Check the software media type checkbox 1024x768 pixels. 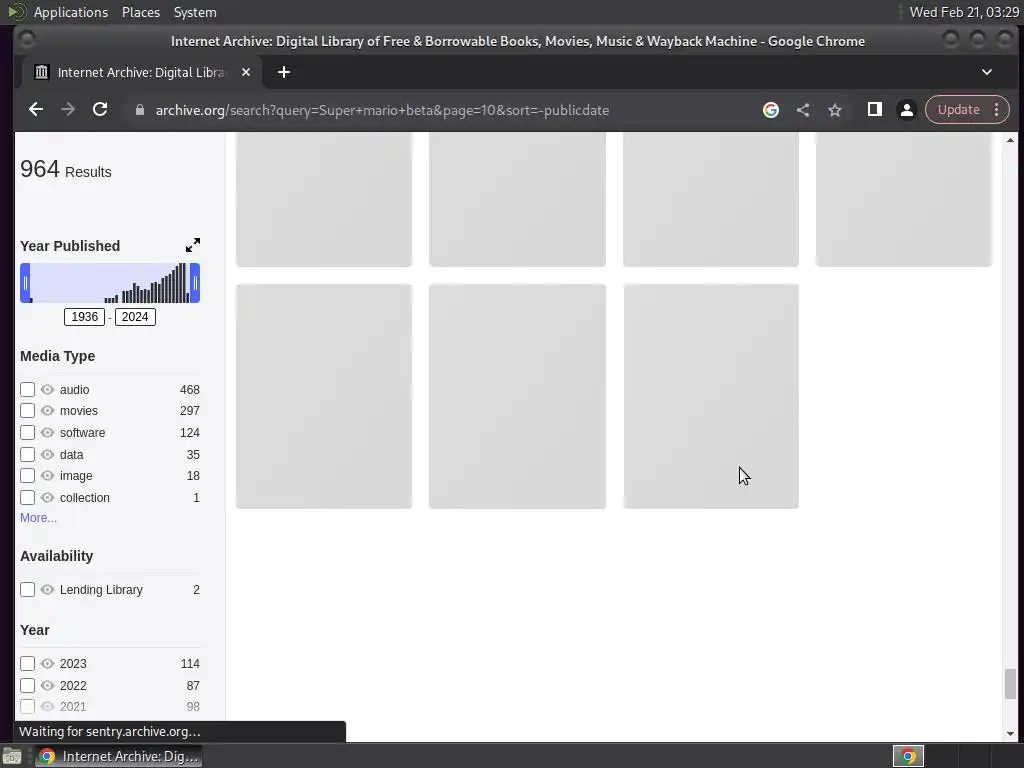point(27,433)
